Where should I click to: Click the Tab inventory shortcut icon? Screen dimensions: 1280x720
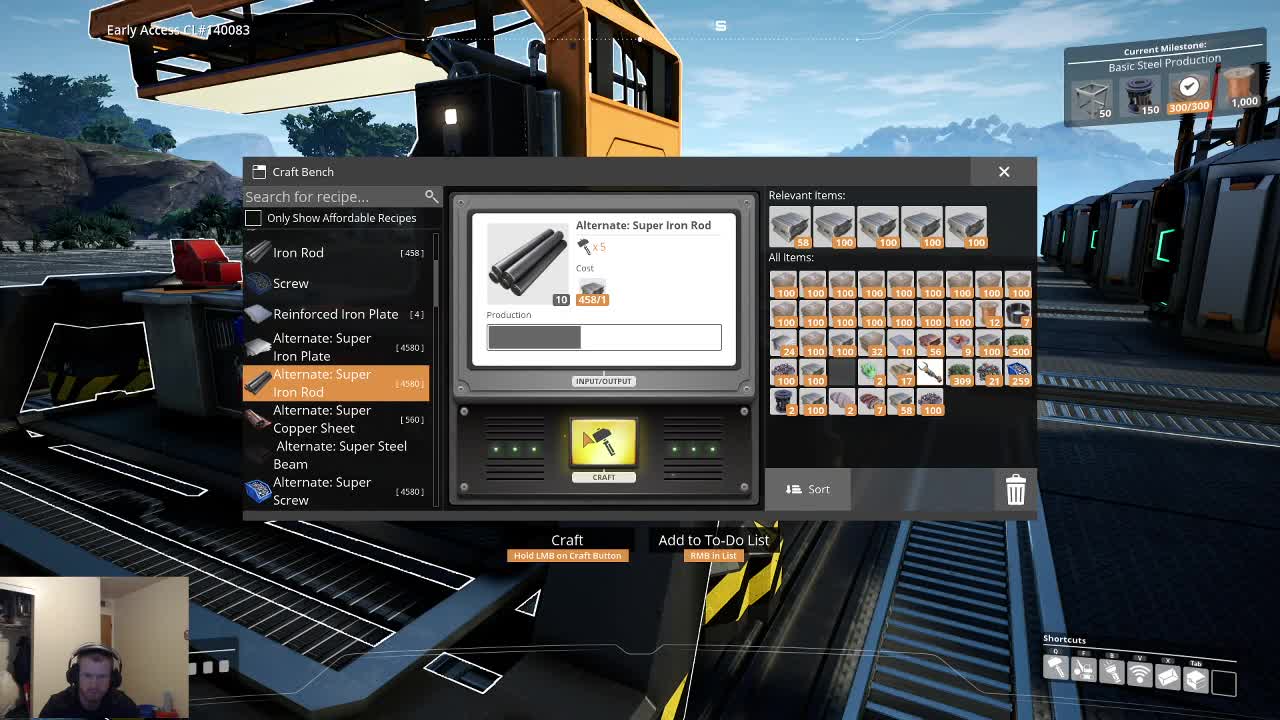(1196, 679)
